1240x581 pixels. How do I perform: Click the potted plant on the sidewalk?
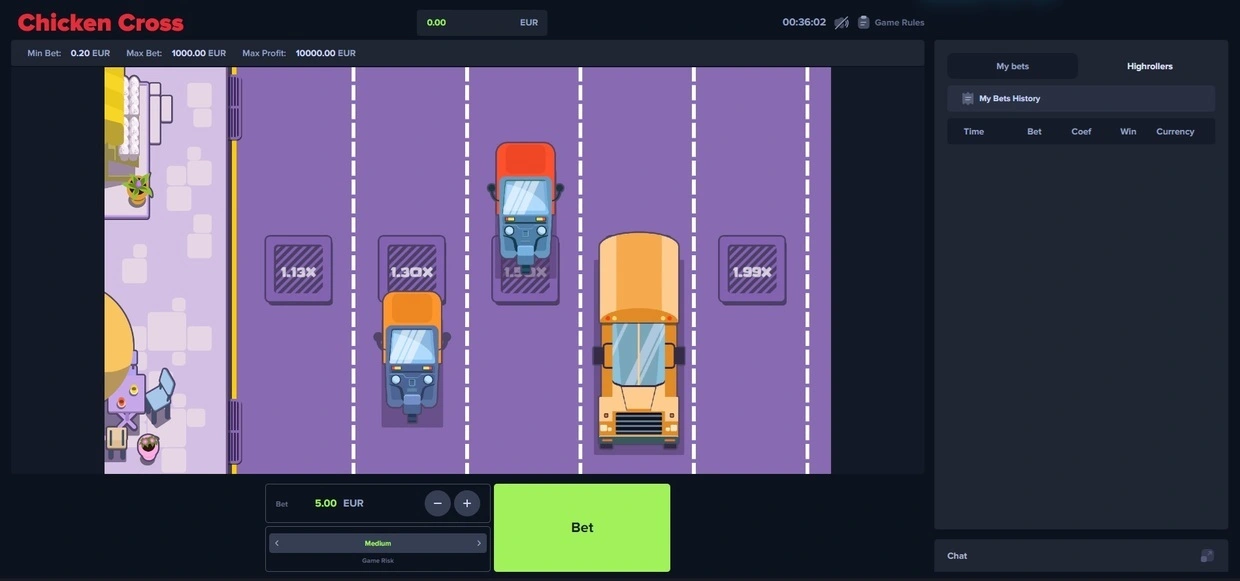coord(138,190)
